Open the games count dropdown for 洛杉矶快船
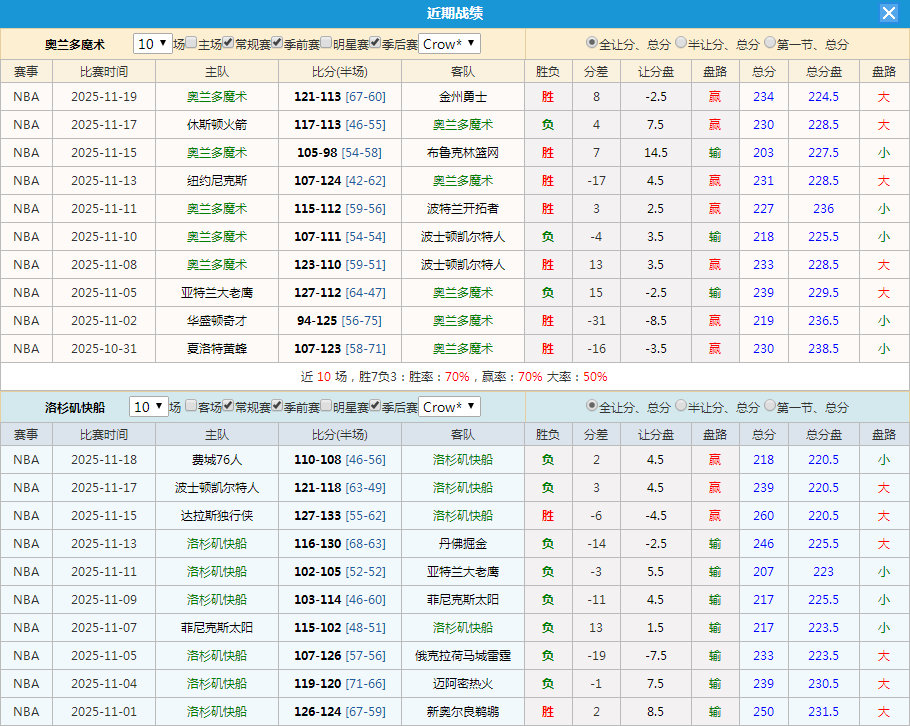The width and height of the screenshot is (910, 726). tap(151, 407)
